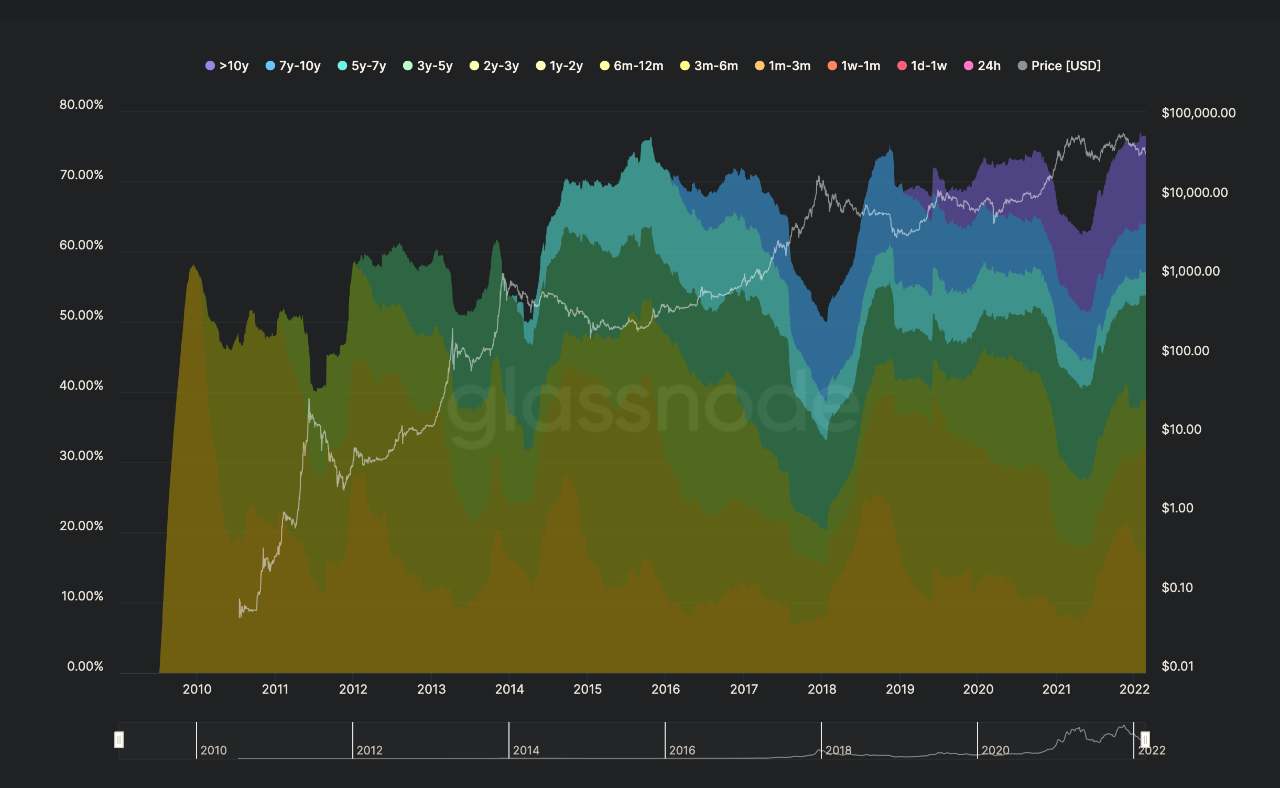
Task: Click the 0.00% left axis label
Action: click(84, 666)
